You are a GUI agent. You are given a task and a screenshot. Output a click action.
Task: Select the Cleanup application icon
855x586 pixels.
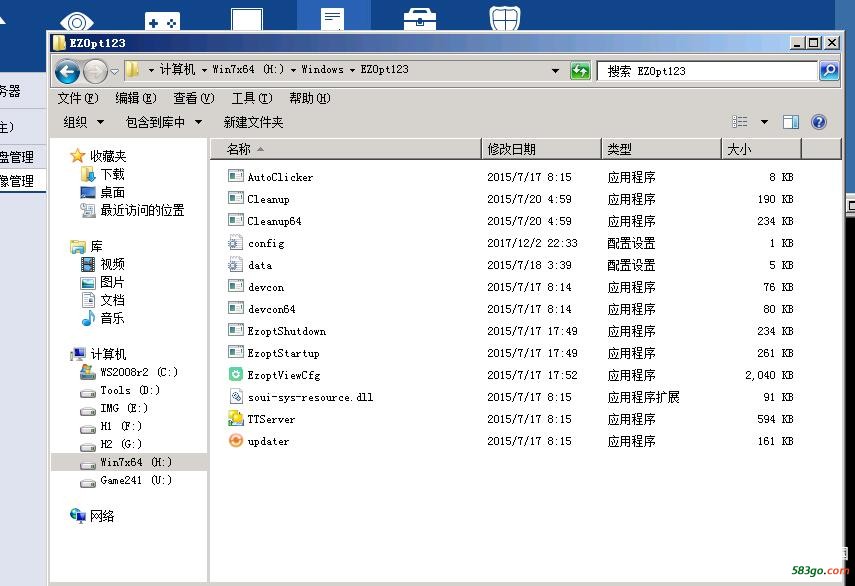tap(236, 197)
